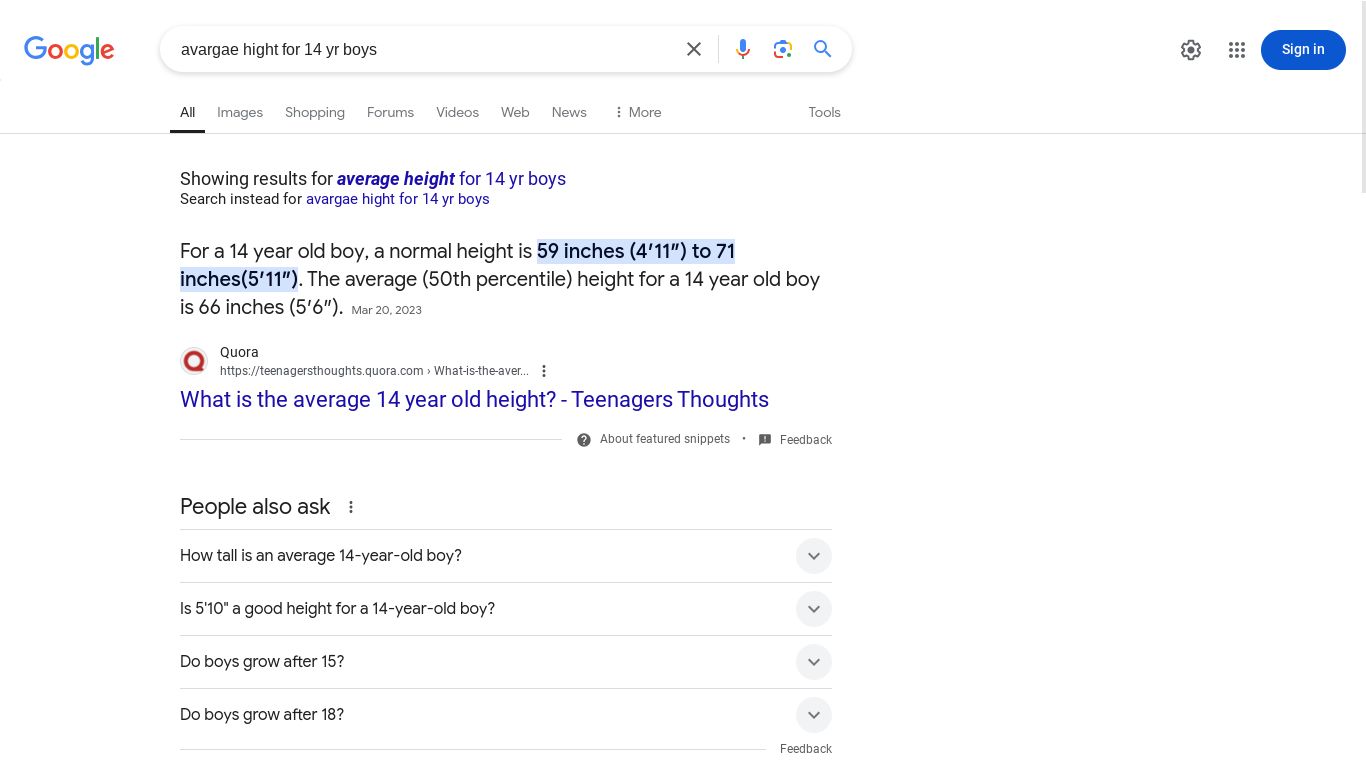Viewport: 1366px width, 768px height.
Task: Expand "Is 5'10" a good height" question
Action: point(813,609)
